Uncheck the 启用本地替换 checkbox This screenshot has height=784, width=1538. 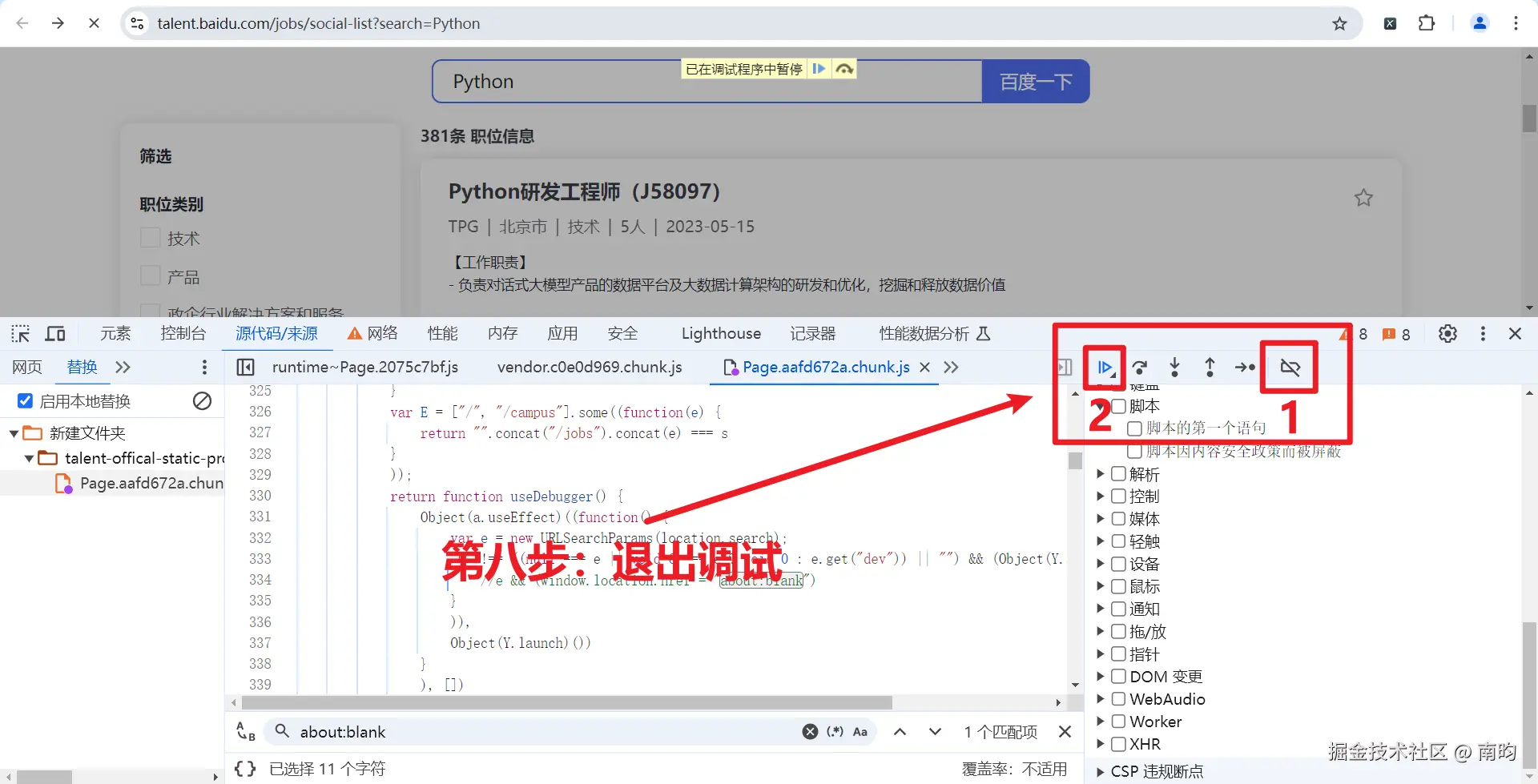point(25,400)
